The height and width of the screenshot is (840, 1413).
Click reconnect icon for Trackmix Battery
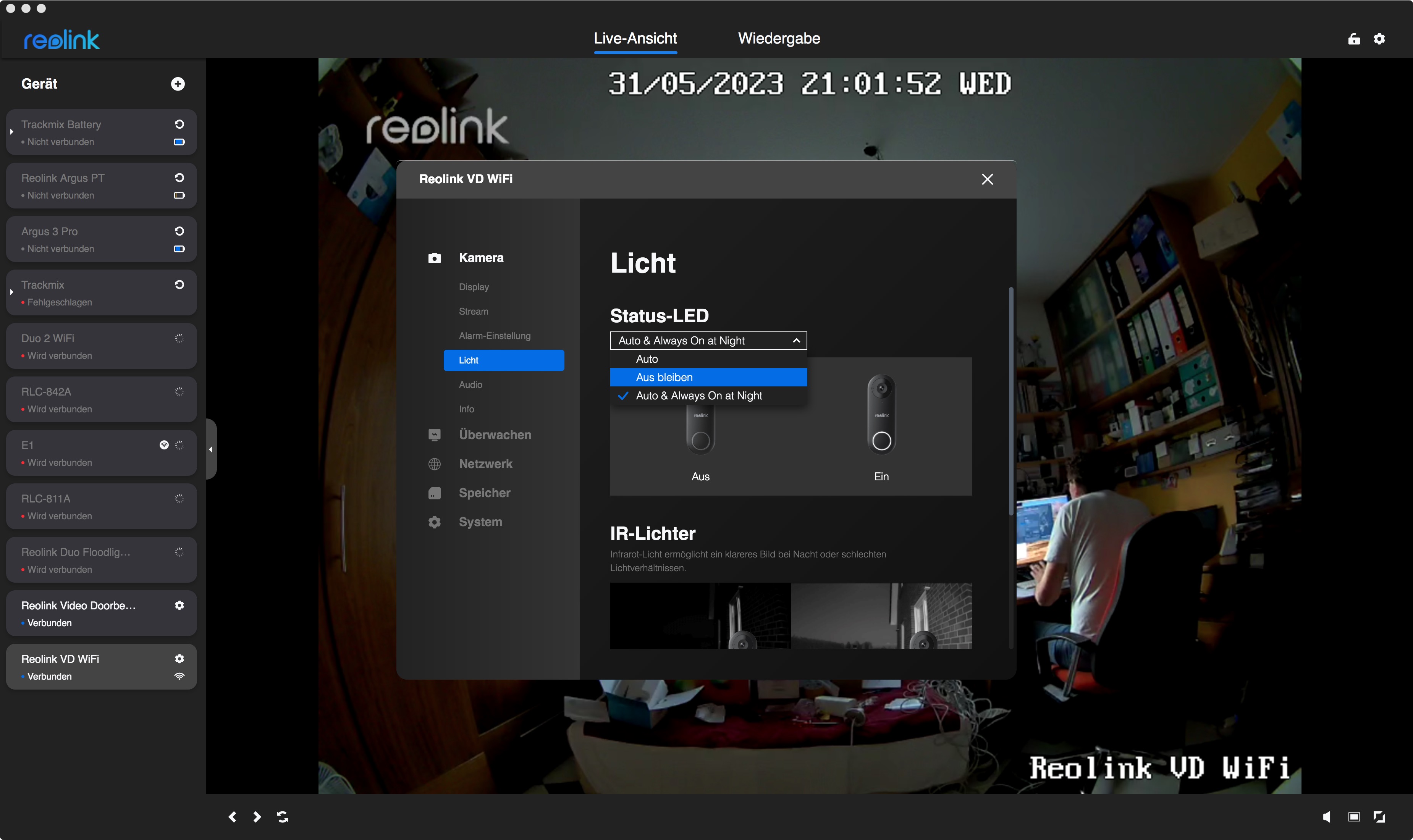point(179,124)
